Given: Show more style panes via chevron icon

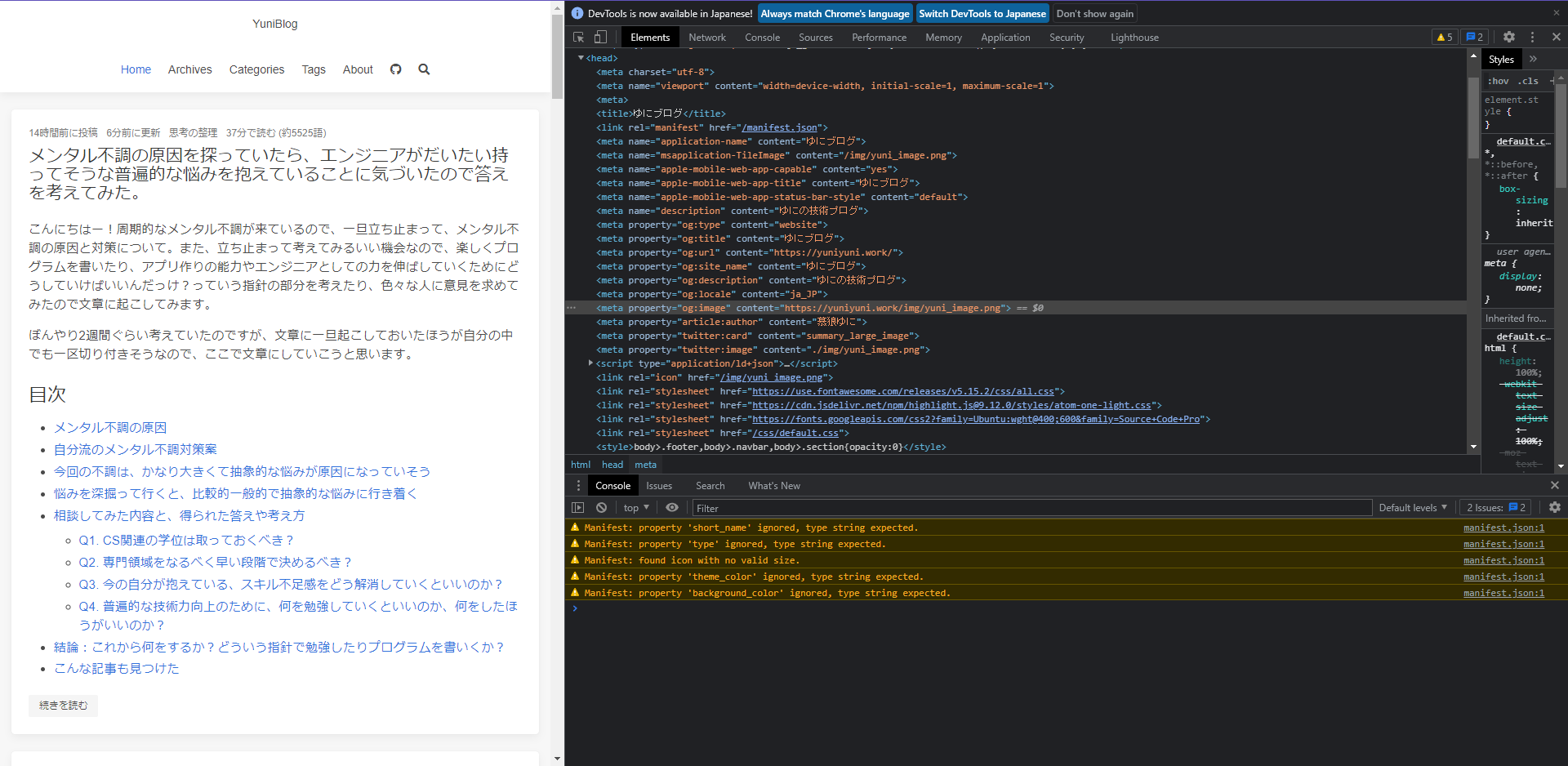Looking at the screenshot, I should click(x=1533, y=59).
